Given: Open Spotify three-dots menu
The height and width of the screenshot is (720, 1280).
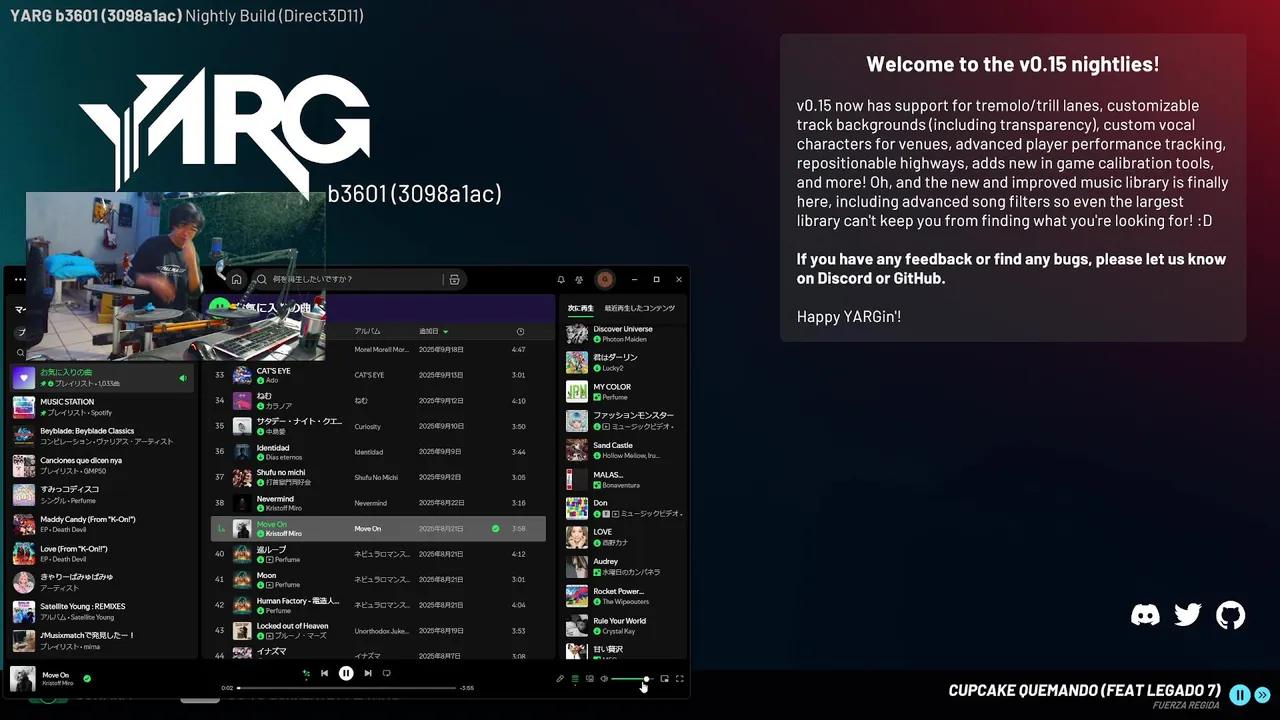Looking at the screenshot, I should (20, 280).
